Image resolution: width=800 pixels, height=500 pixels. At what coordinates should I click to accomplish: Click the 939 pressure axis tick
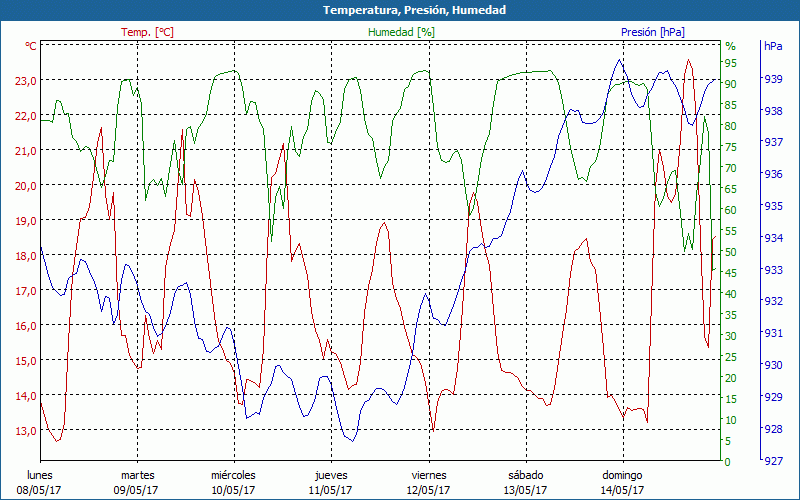(x=773, y=78)
